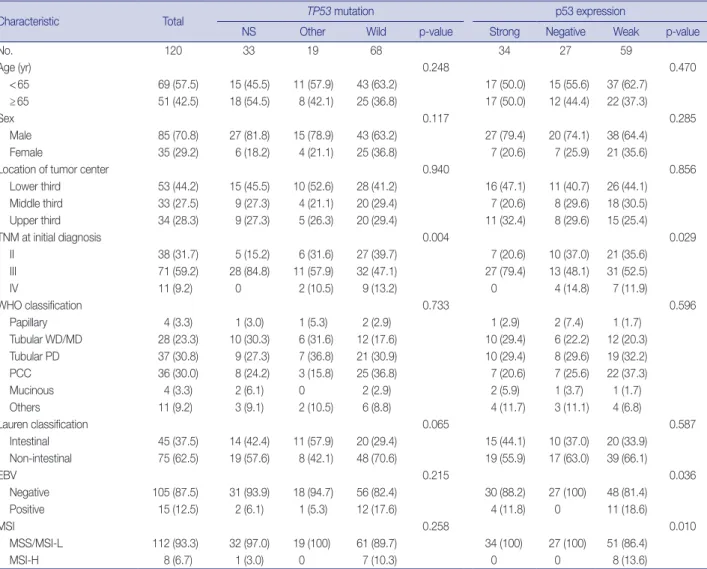The width and height of the screenshot is (707, 569).
Task: Click the p-value '0.248' for Age
Action: [436, 68]
